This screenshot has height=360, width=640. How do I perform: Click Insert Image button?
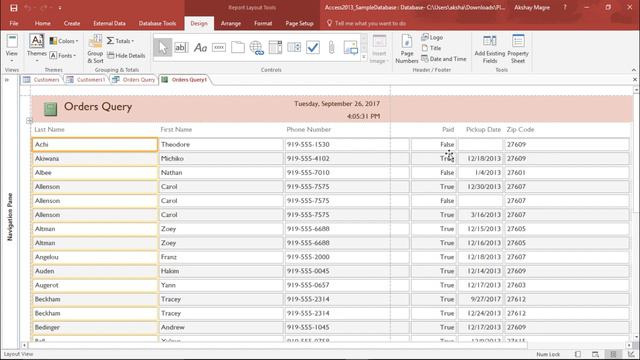tap(379, 49)
